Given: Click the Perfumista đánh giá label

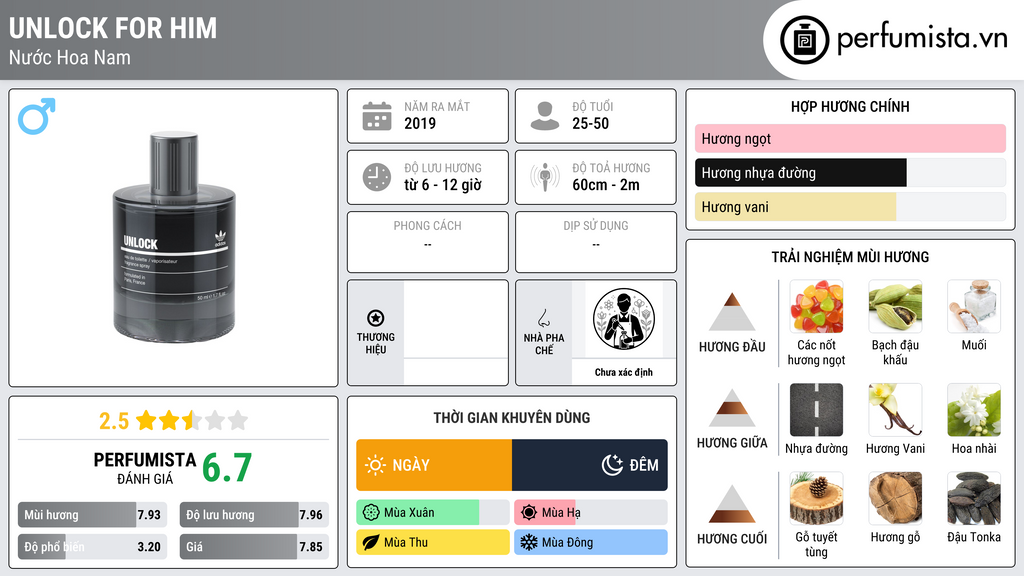Looking at the screenshot, I should 145,468.
